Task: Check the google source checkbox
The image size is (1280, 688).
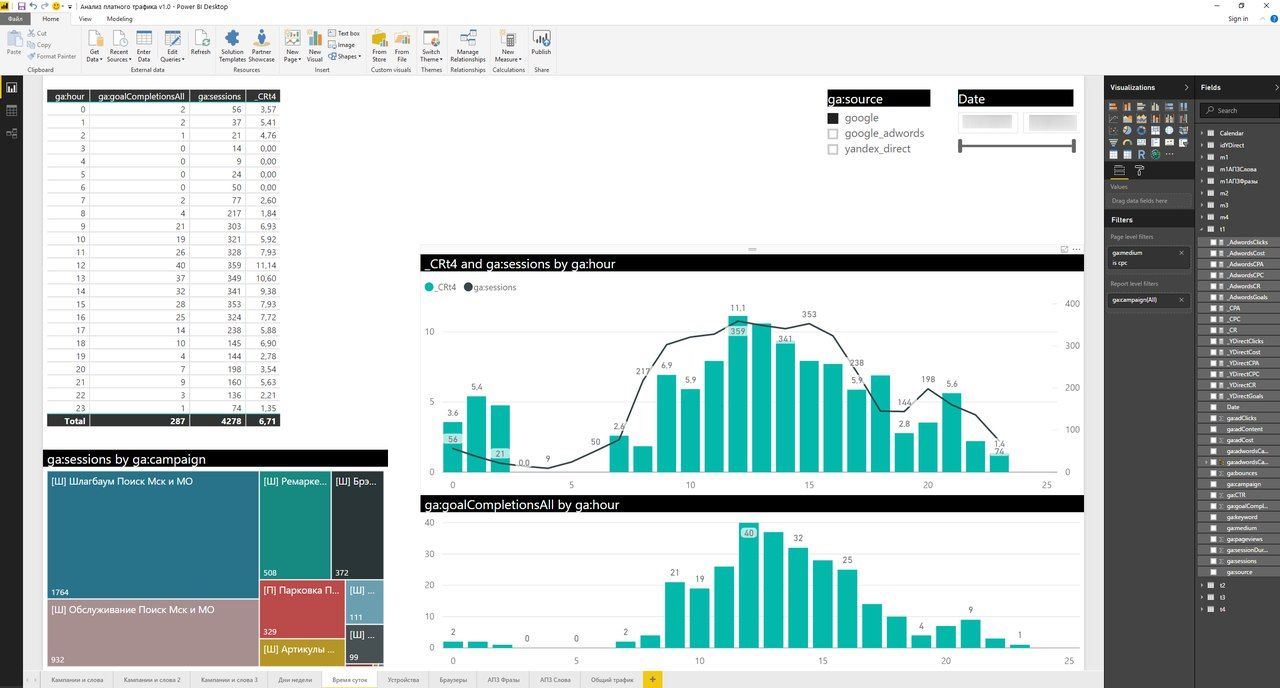Action: (x=833, y=118)
